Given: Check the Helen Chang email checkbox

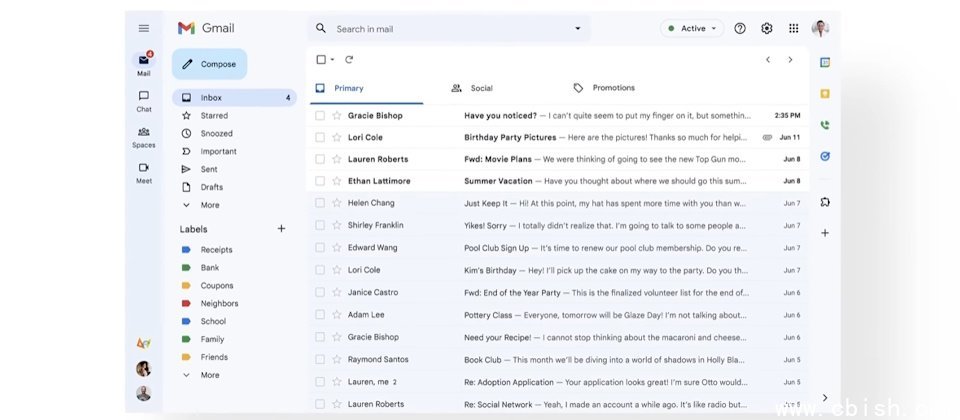Looking at the screenshot, I should [320, 203].
